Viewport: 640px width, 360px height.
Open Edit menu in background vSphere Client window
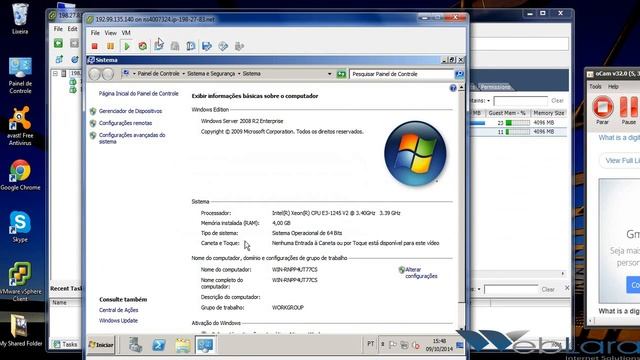pyautogui.click(x=72, y=29)
